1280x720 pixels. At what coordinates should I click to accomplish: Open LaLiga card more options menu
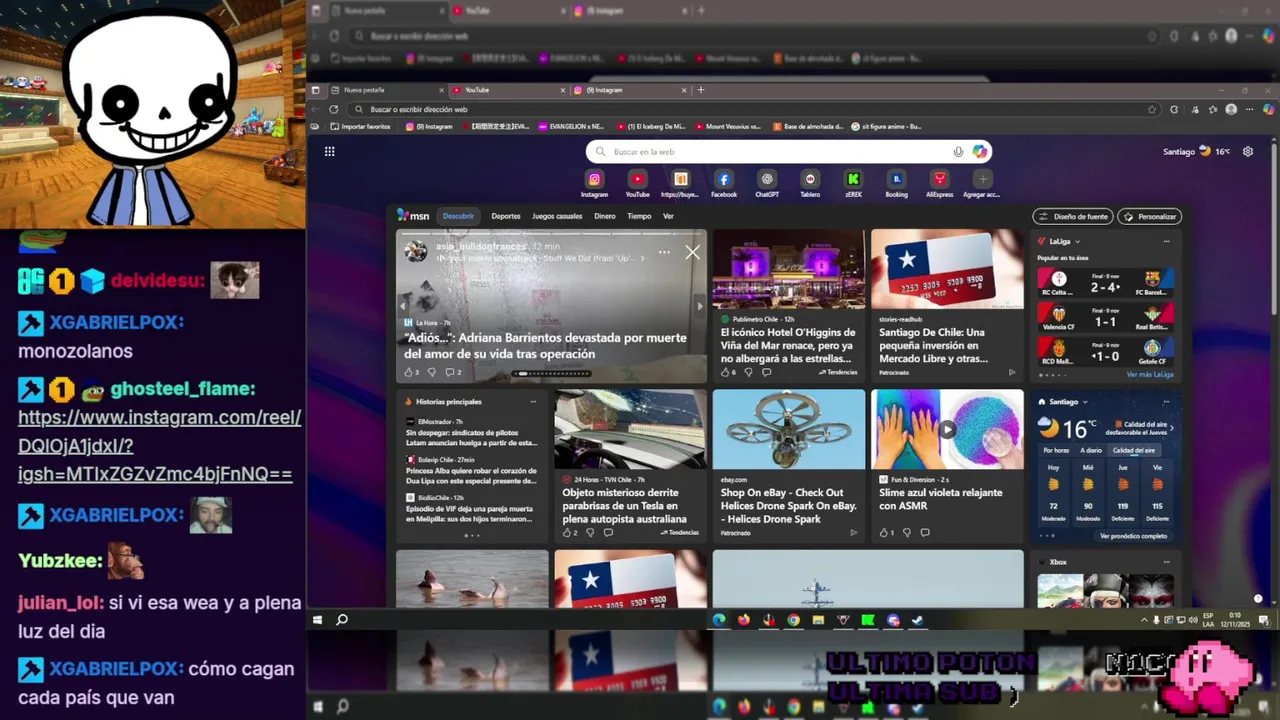click(1166, 241)
